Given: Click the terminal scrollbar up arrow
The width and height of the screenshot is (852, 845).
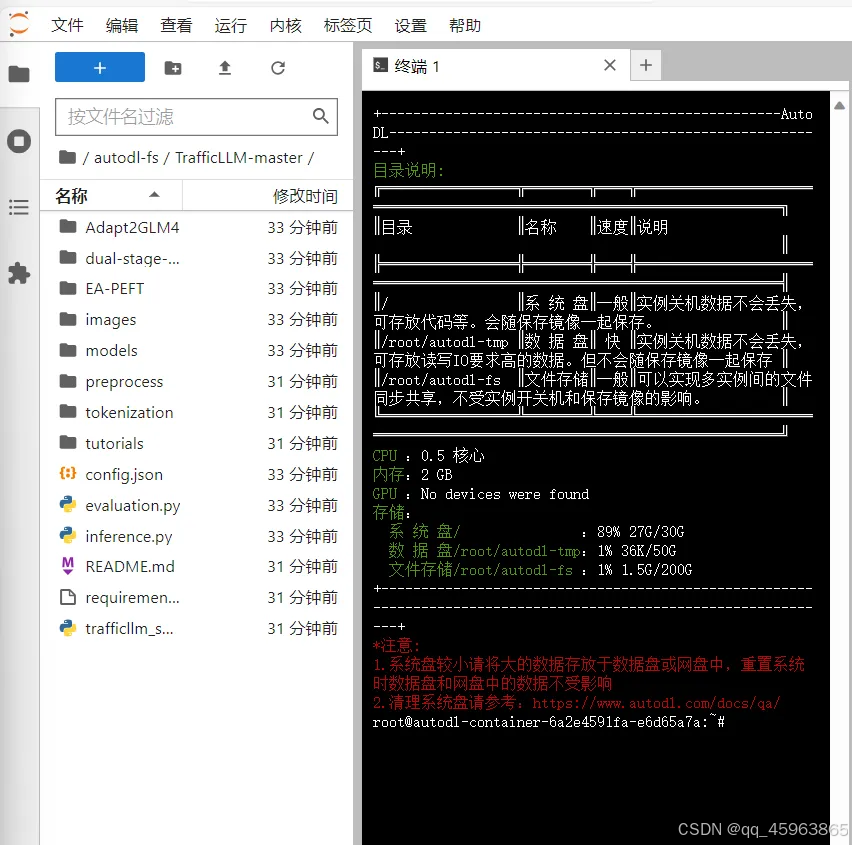Looking at the screenshot, I should (x=840, y=105).
